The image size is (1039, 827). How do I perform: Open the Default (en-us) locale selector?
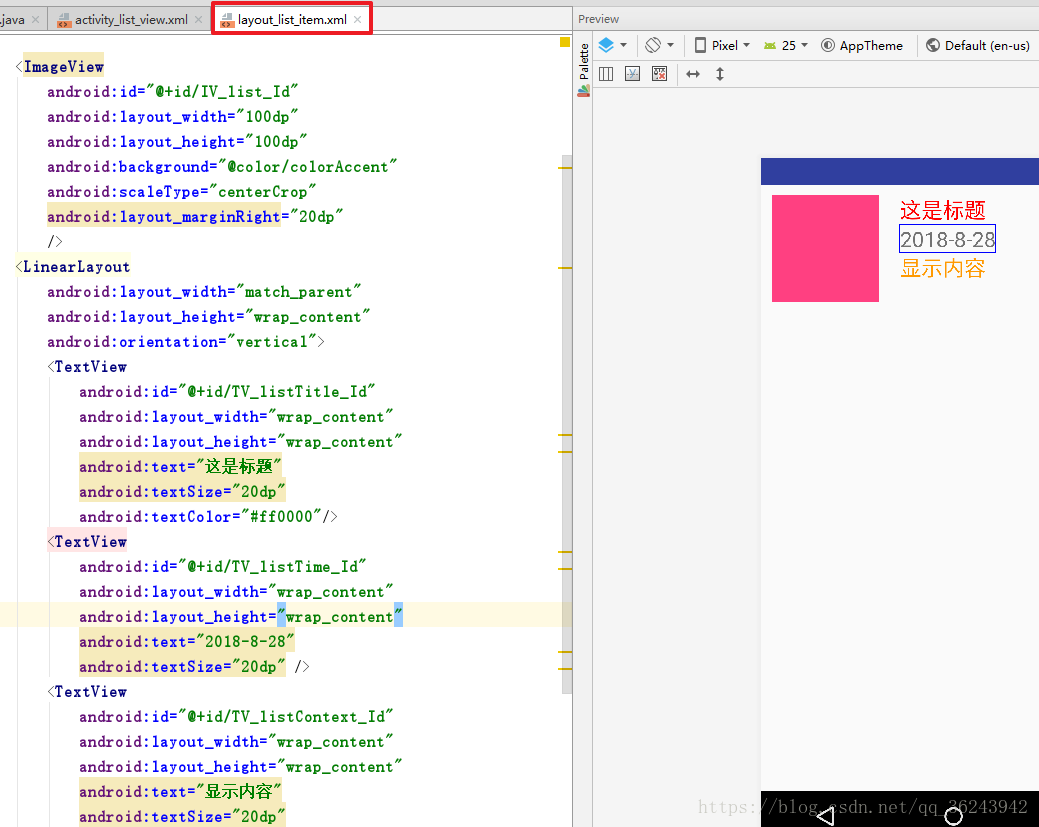tap(977, 45)
